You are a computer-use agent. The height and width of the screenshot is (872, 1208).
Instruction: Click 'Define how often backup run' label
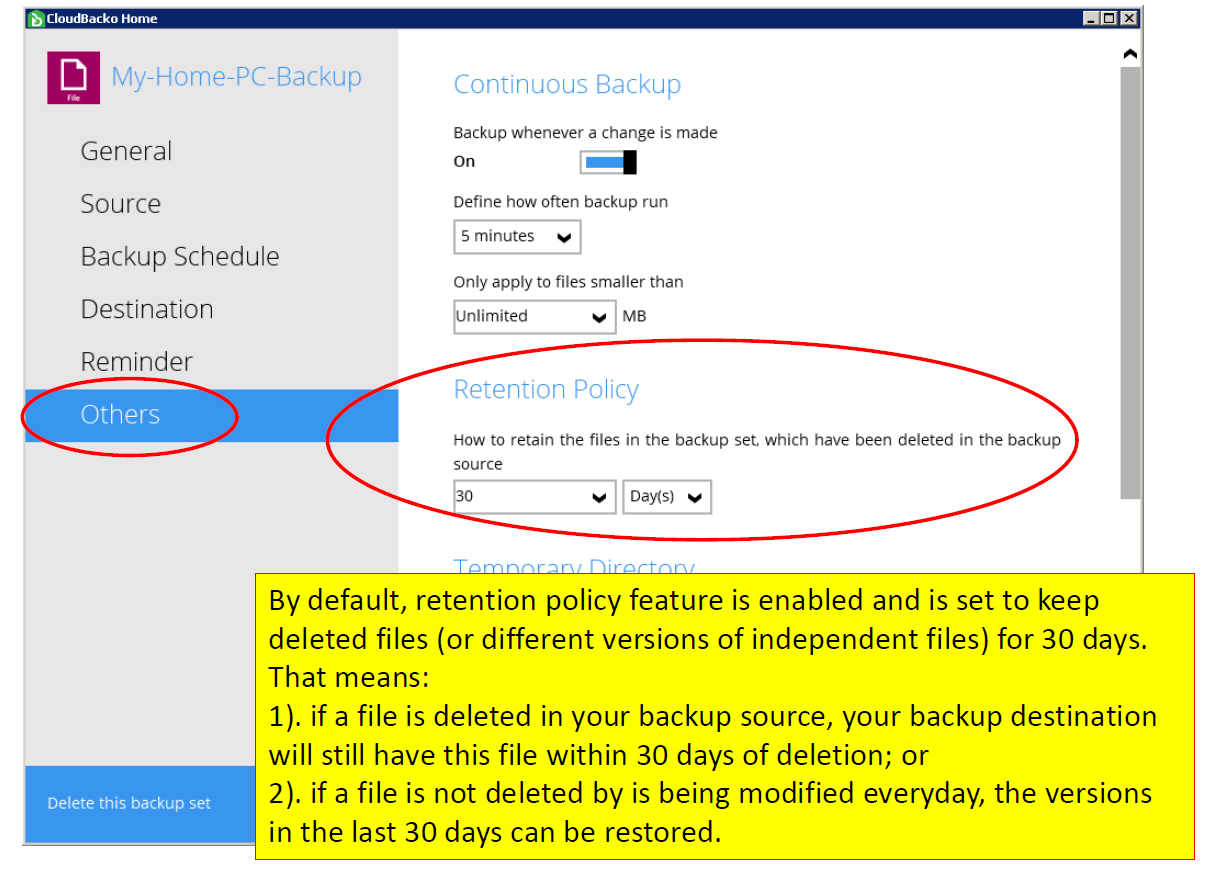[x=560, y=202]
